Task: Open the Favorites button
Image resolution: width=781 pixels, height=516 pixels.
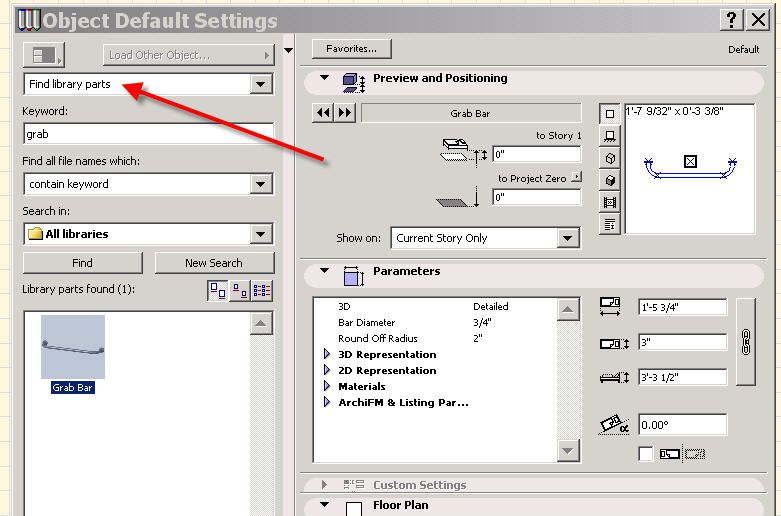Action: (x=351, y=49)
